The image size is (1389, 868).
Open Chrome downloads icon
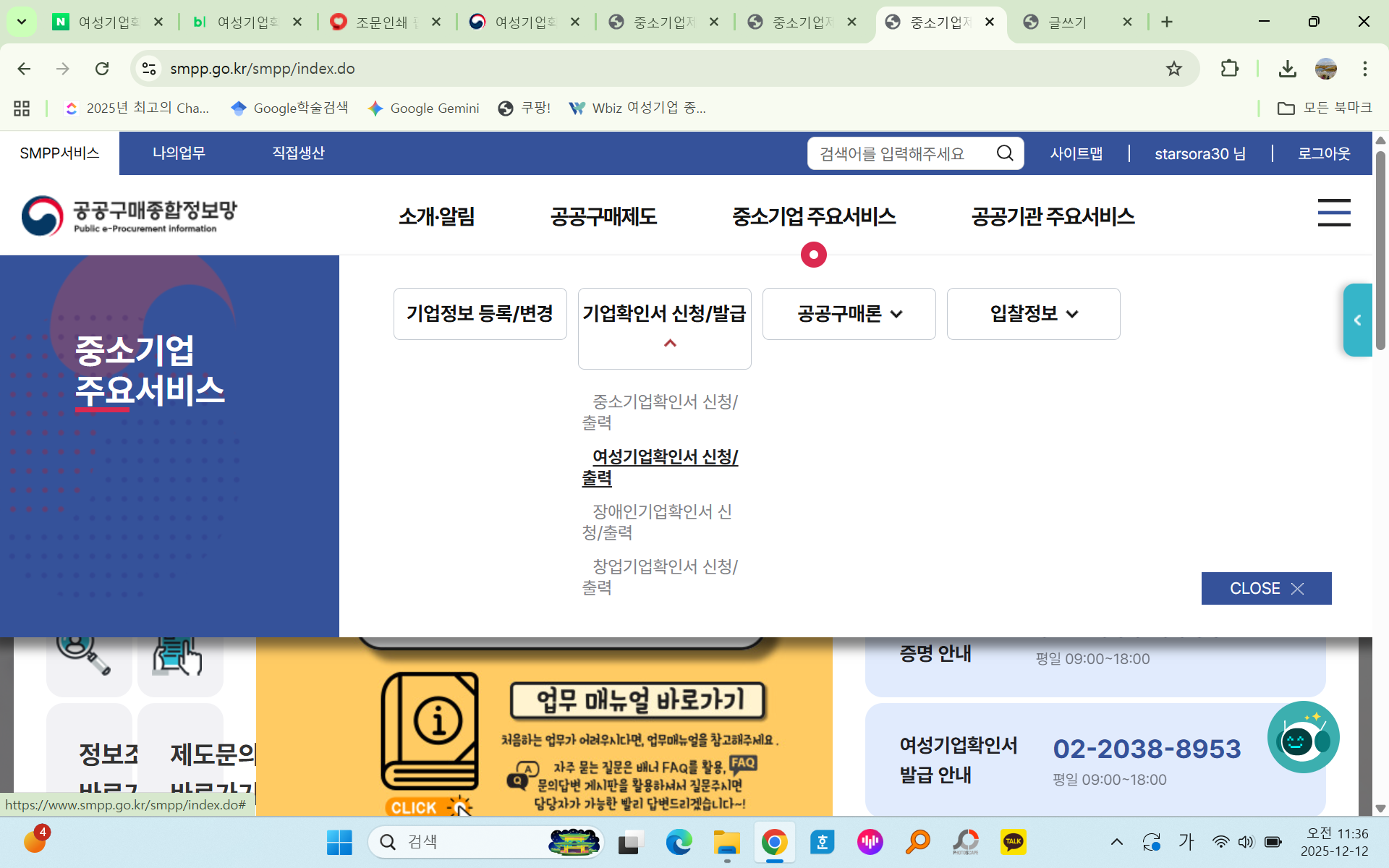(x=1287, y=69)
